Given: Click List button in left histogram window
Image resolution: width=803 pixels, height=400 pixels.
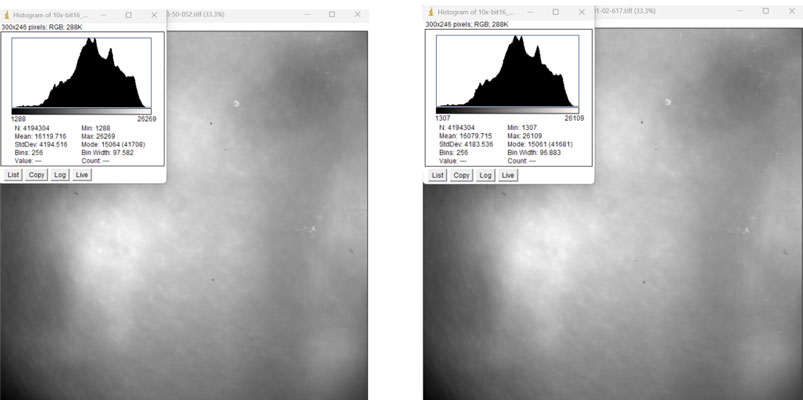Looking at the screenshot, I should pos(13,175).
